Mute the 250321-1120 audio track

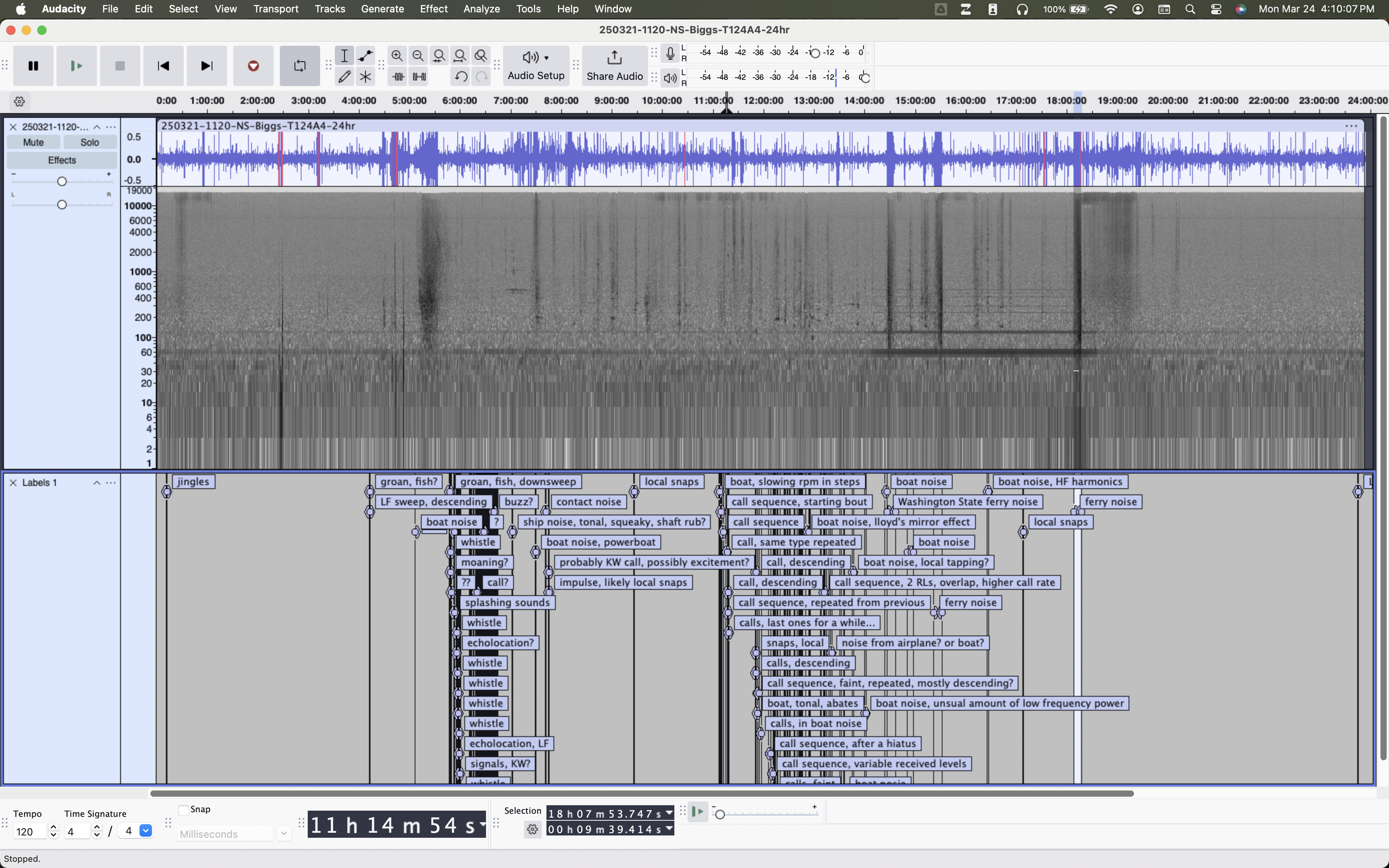33,142
